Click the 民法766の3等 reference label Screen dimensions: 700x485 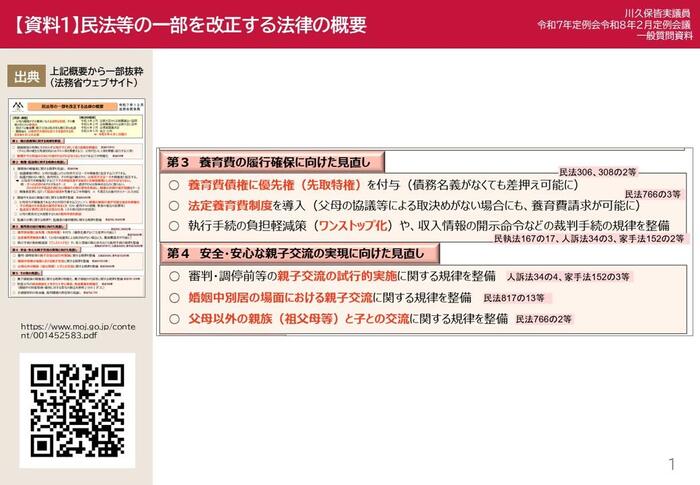652,194
